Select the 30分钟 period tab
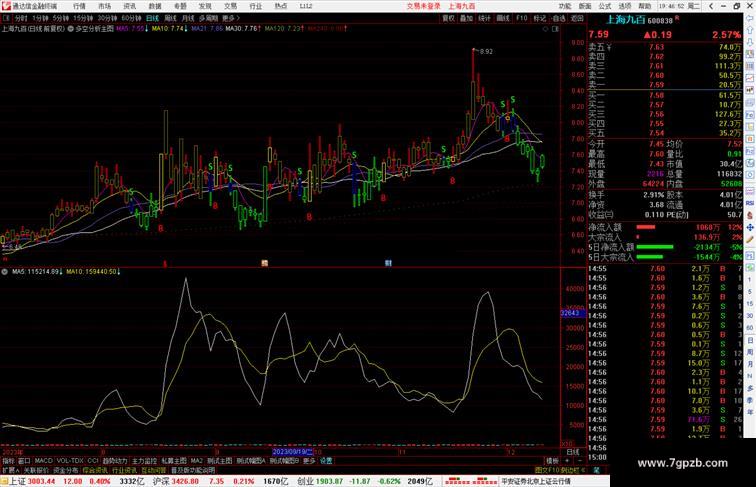 point(107,18)
